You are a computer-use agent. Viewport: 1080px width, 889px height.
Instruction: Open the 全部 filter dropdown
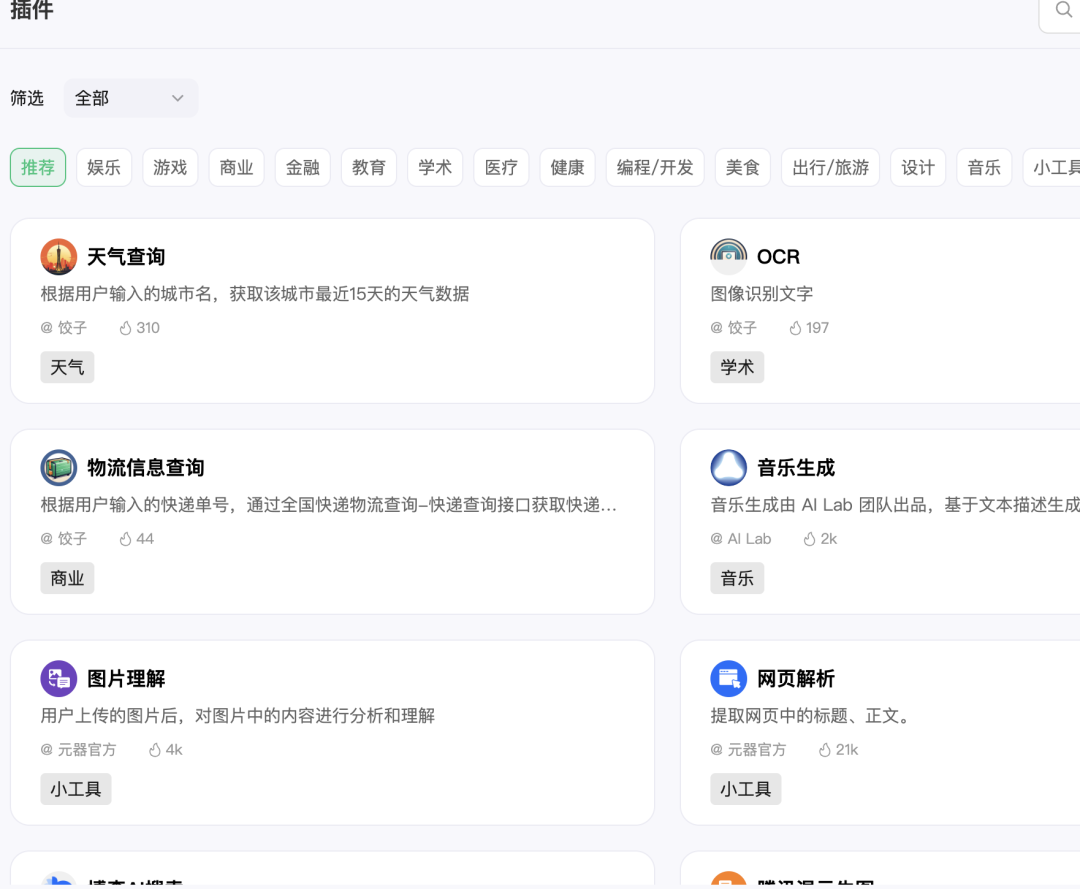130,98
